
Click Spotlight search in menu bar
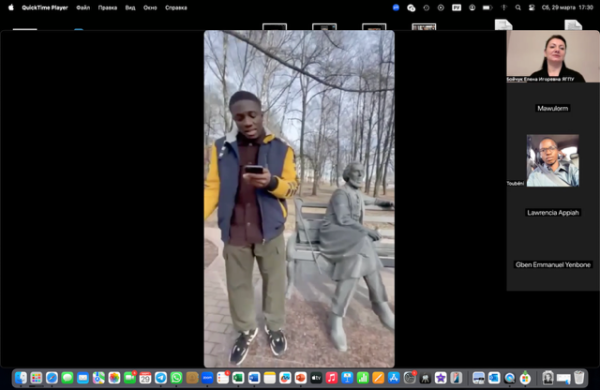[518, 8]
